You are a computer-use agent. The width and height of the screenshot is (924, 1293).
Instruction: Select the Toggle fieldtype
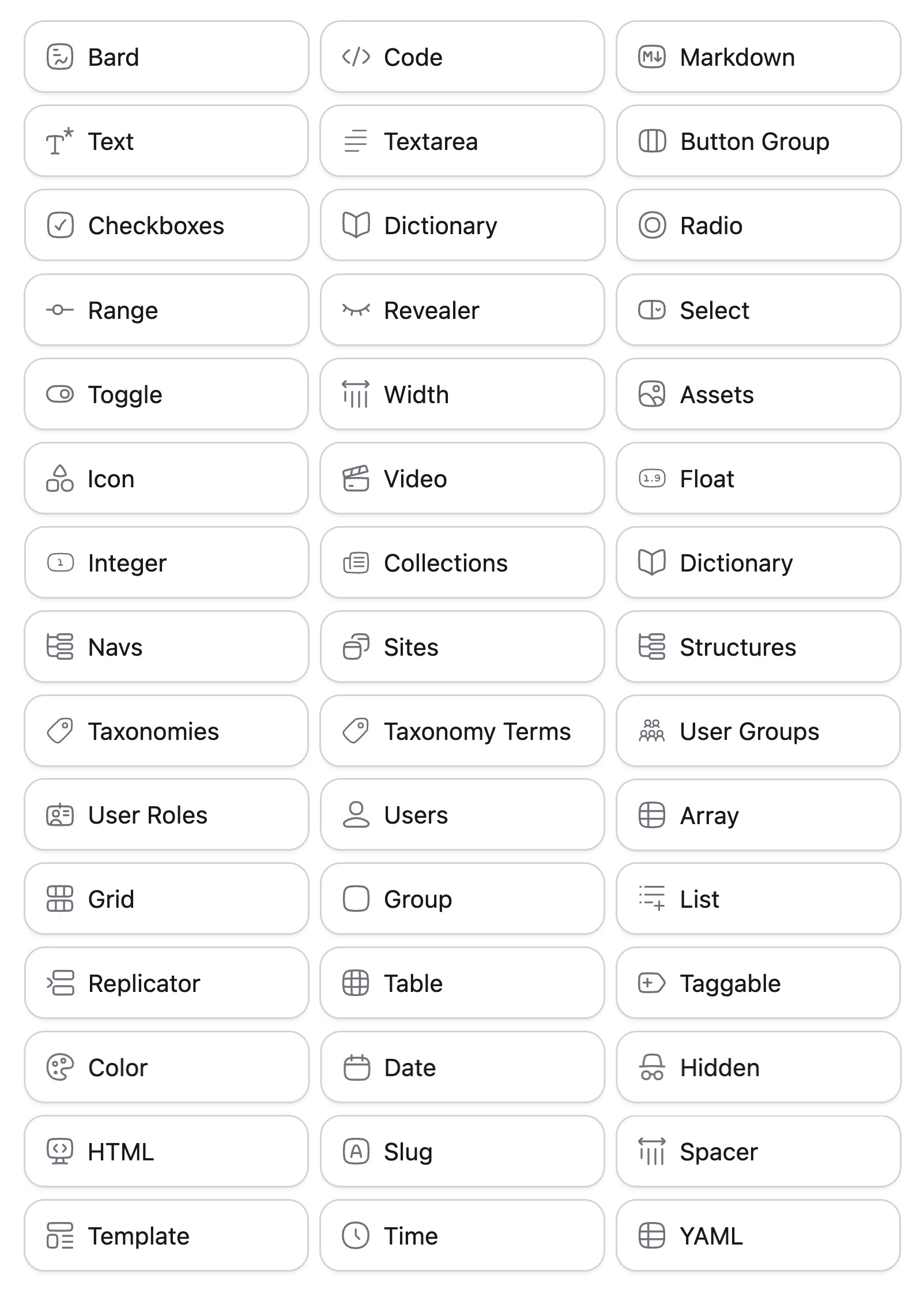pyautogui.click(x=166, y=394)
